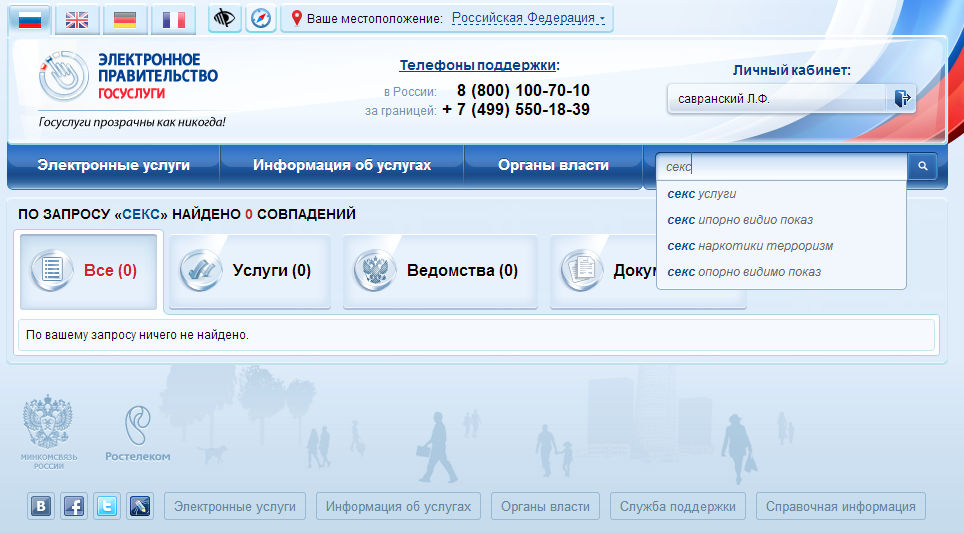Open Органы власти menu

coord(553,165)
